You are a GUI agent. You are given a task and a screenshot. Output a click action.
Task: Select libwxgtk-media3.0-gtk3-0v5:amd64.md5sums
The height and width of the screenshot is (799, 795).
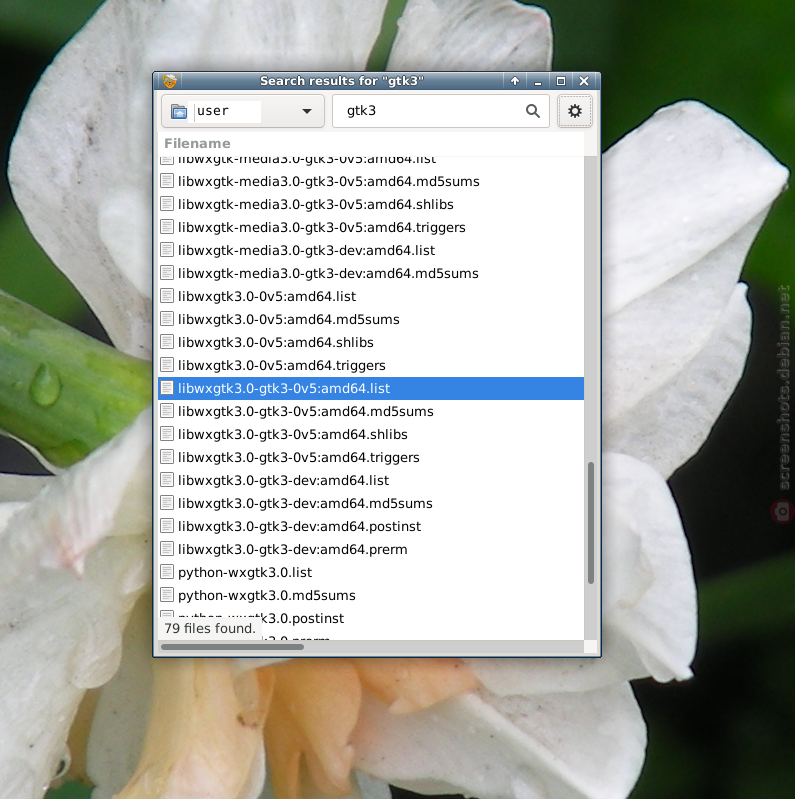click(x=372, y=181)
